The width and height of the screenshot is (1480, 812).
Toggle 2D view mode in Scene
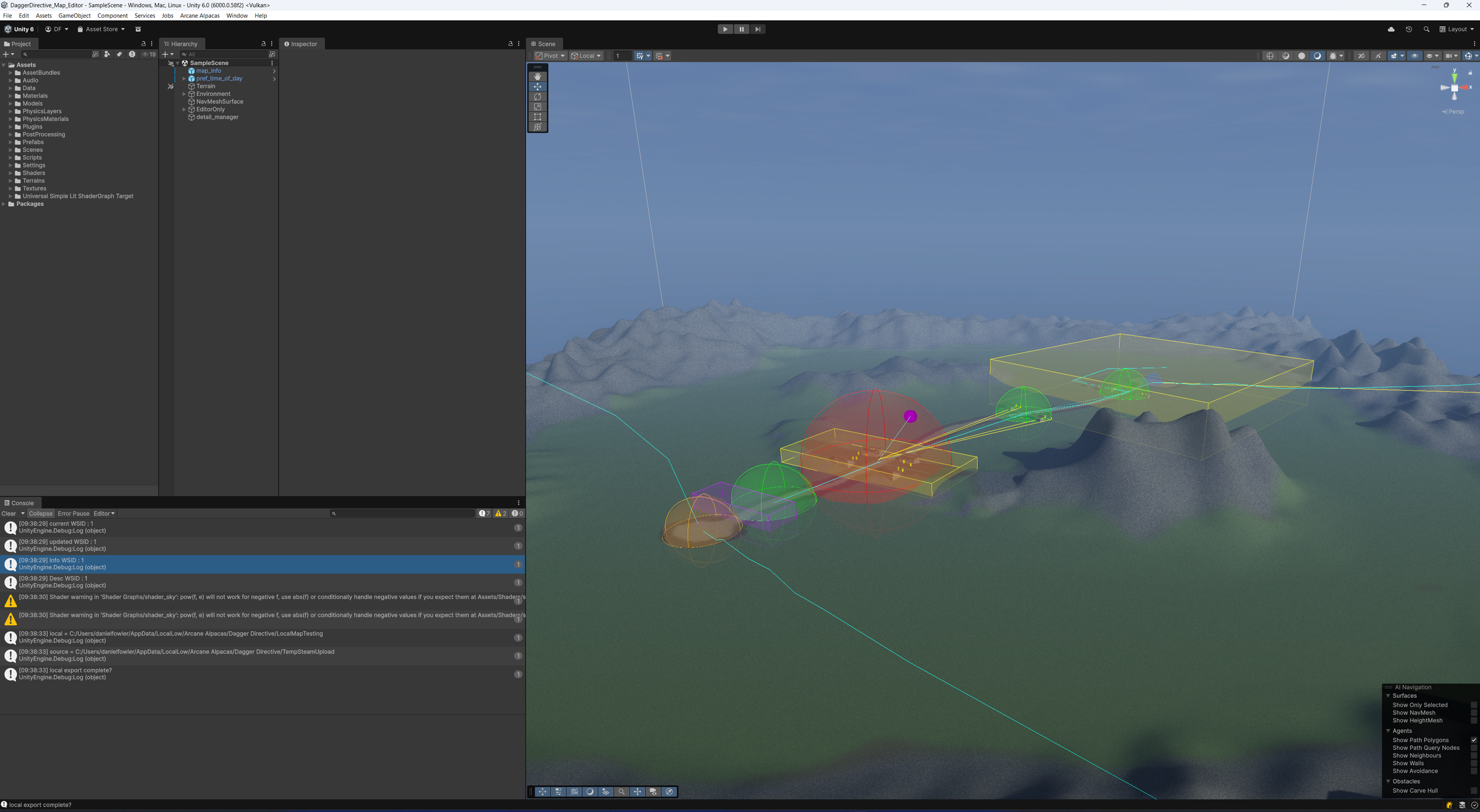click(1360, 56)
